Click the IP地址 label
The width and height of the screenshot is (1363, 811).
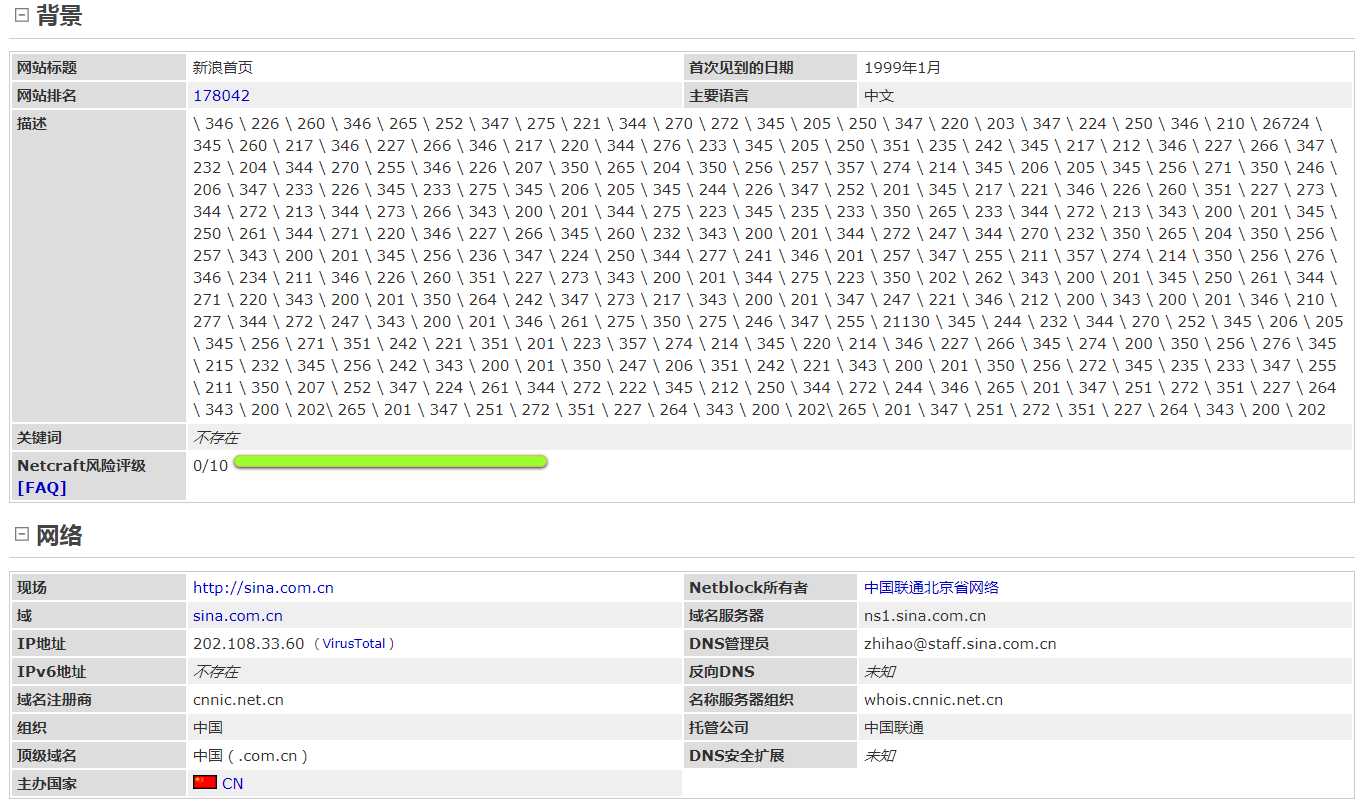click(x=41, y=644)
